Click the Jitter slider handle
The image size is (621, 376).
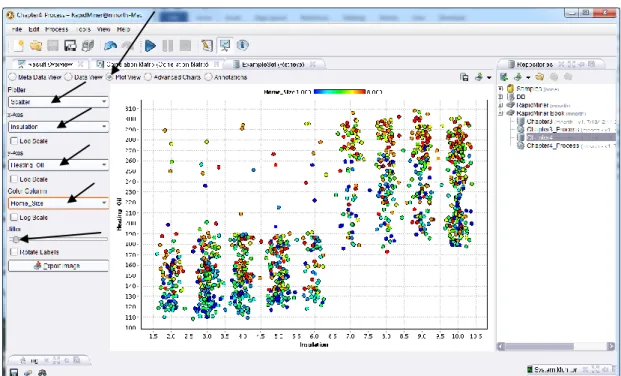[x=16, y=239]
